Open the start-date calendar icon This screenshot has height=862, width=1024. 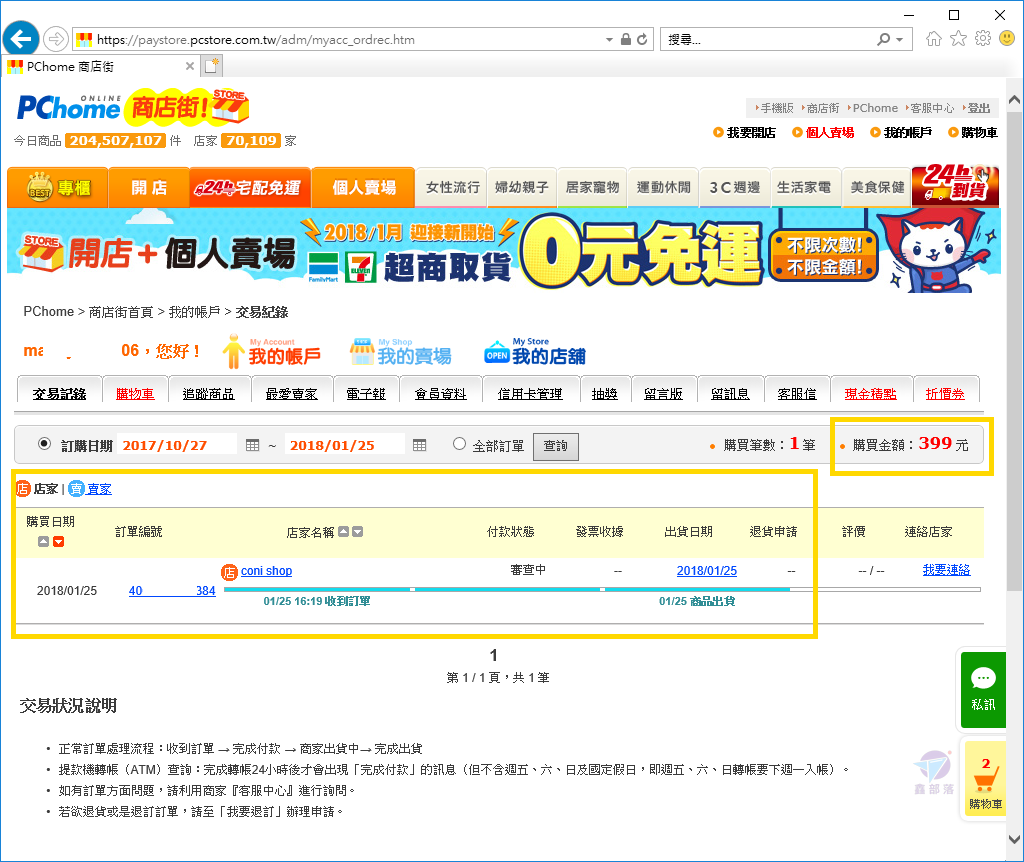click(253, 445)
